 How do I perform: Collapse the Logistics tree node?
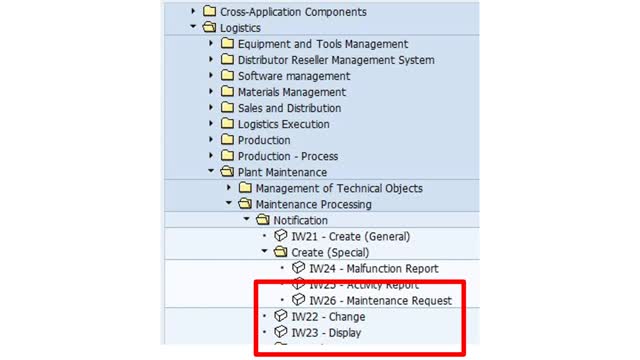tap(193, 27)
